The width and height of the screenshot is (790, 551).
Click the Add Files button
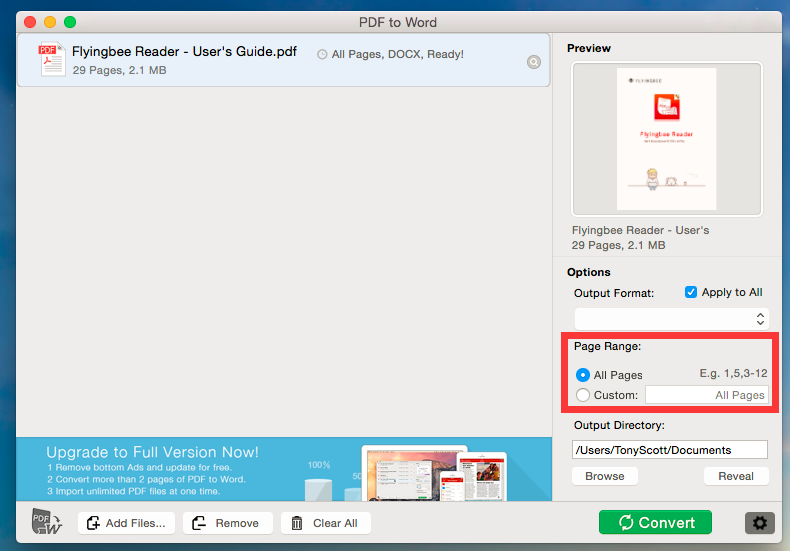tap(126, 523)
